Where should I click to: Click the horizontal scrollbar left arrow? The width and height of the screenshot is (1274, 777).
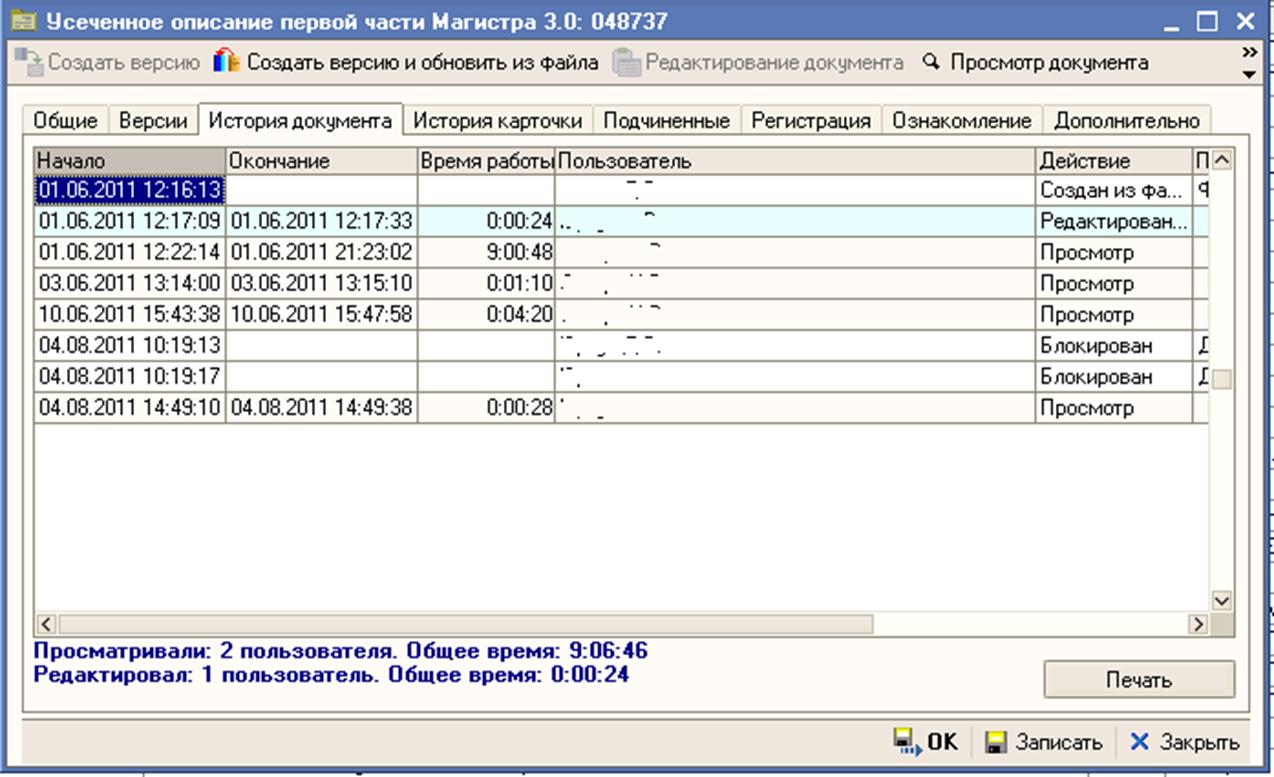coord(46,624)
